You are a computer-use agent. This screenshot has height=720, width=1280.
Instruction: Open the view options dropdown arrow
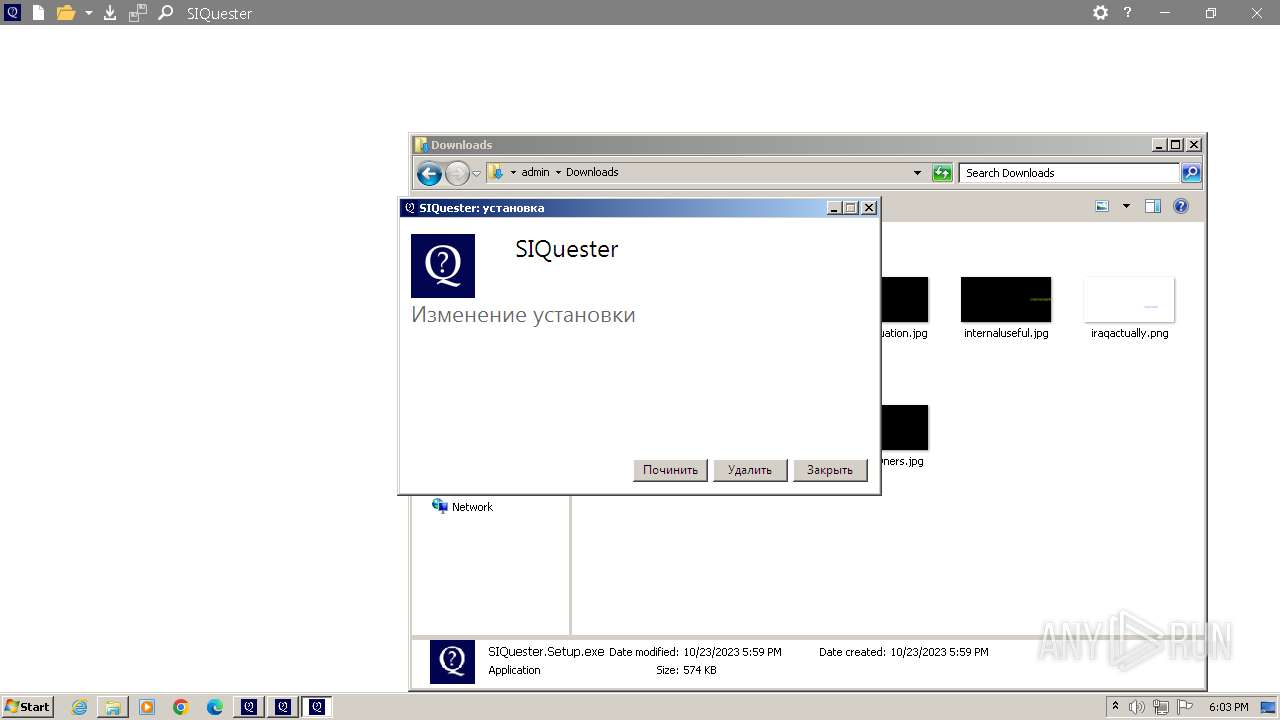pos(1126,206)
